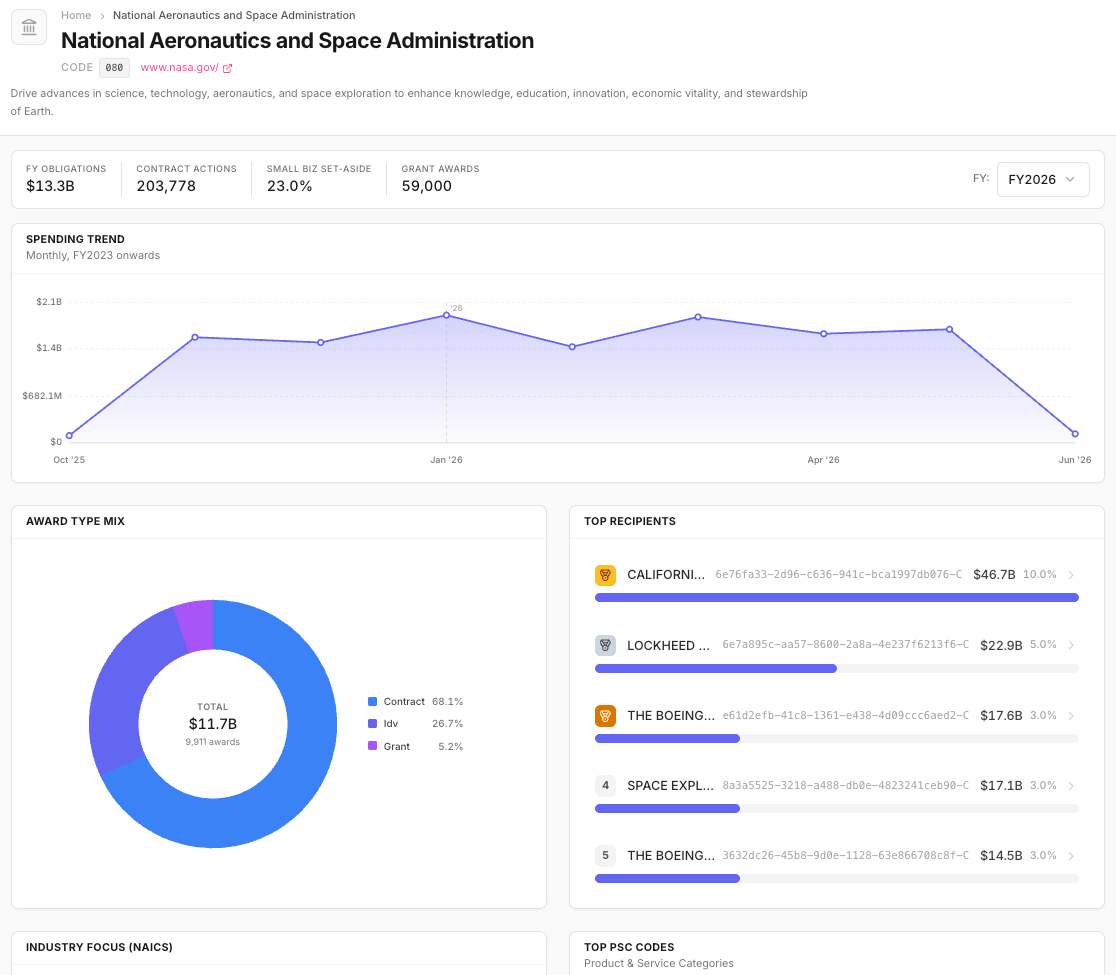Click the bronze medal icon for The Boeing $17.6B
This screenshot has height=975, width=1116.
click(x=605, y=715)
